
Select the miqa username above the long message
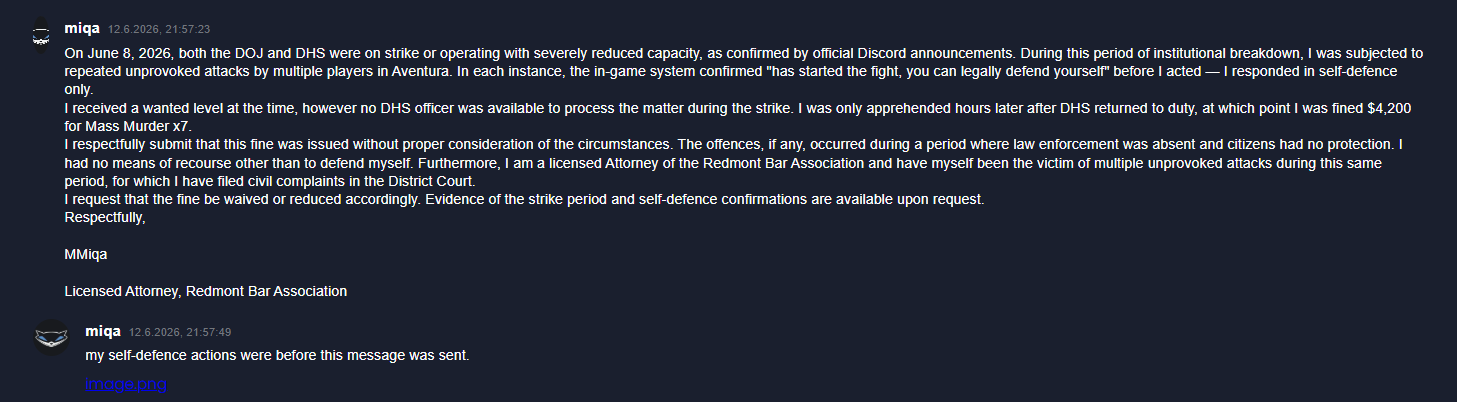[82, 28]
